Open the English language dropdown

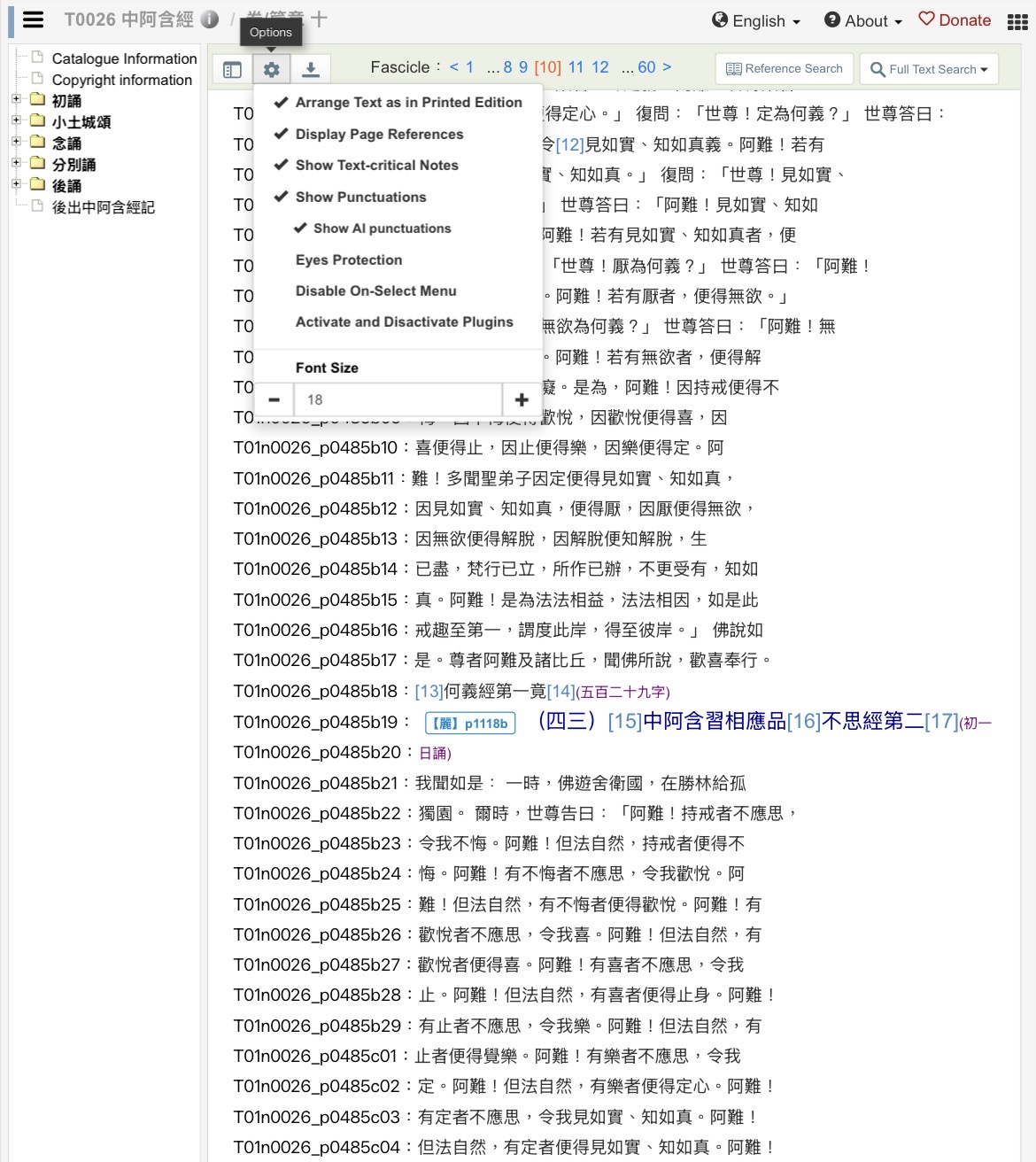pos(757,21)
